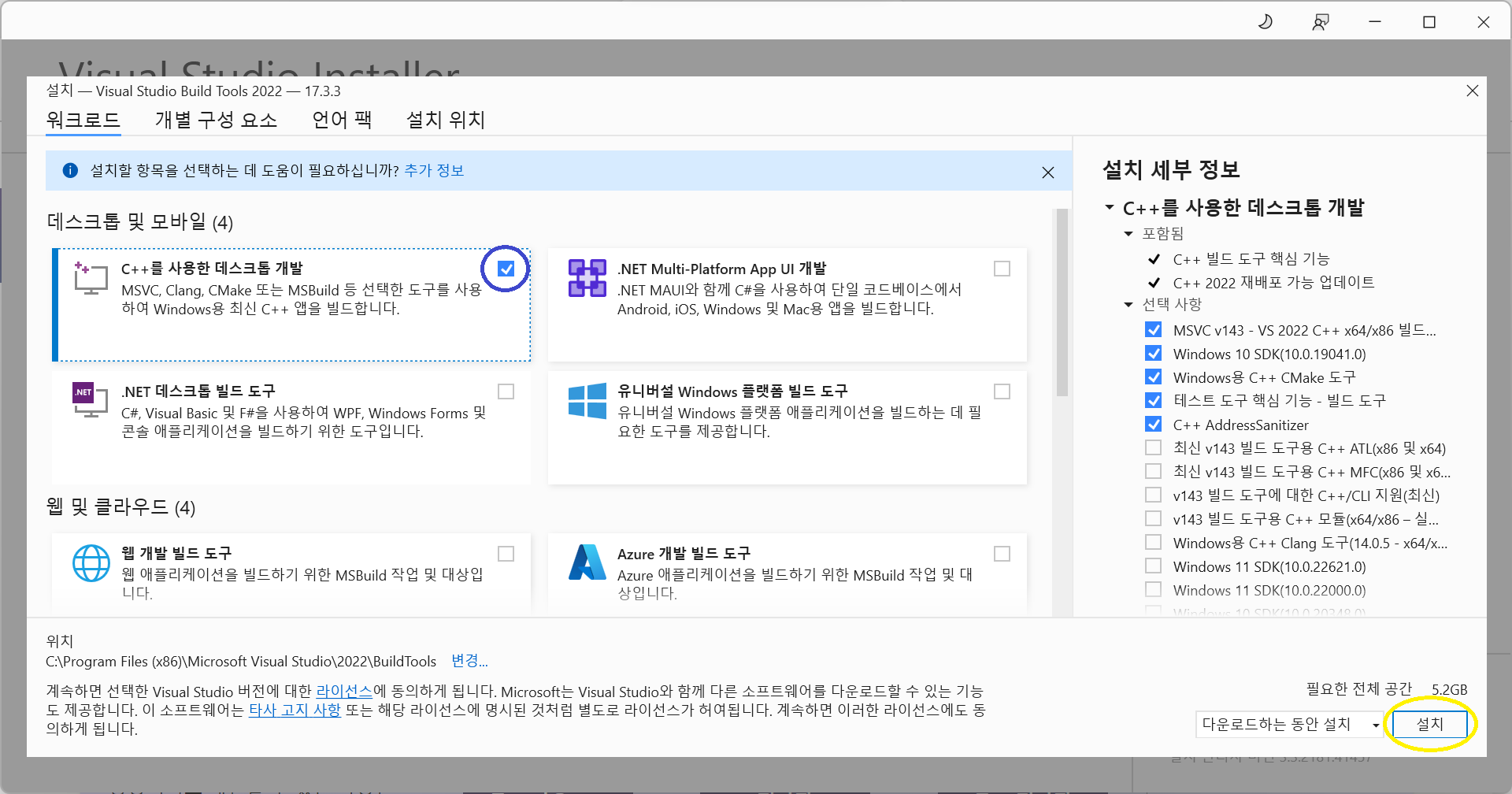Open the 라이선스 link
1512x794 pixels.
point(344,692)
